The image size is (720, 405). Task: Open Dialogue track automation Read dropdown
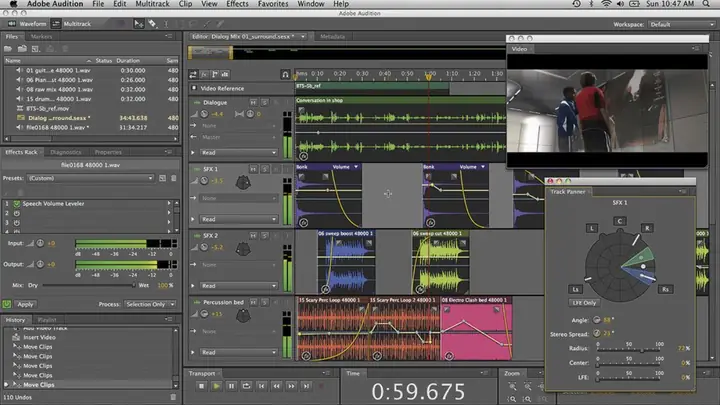239,152
